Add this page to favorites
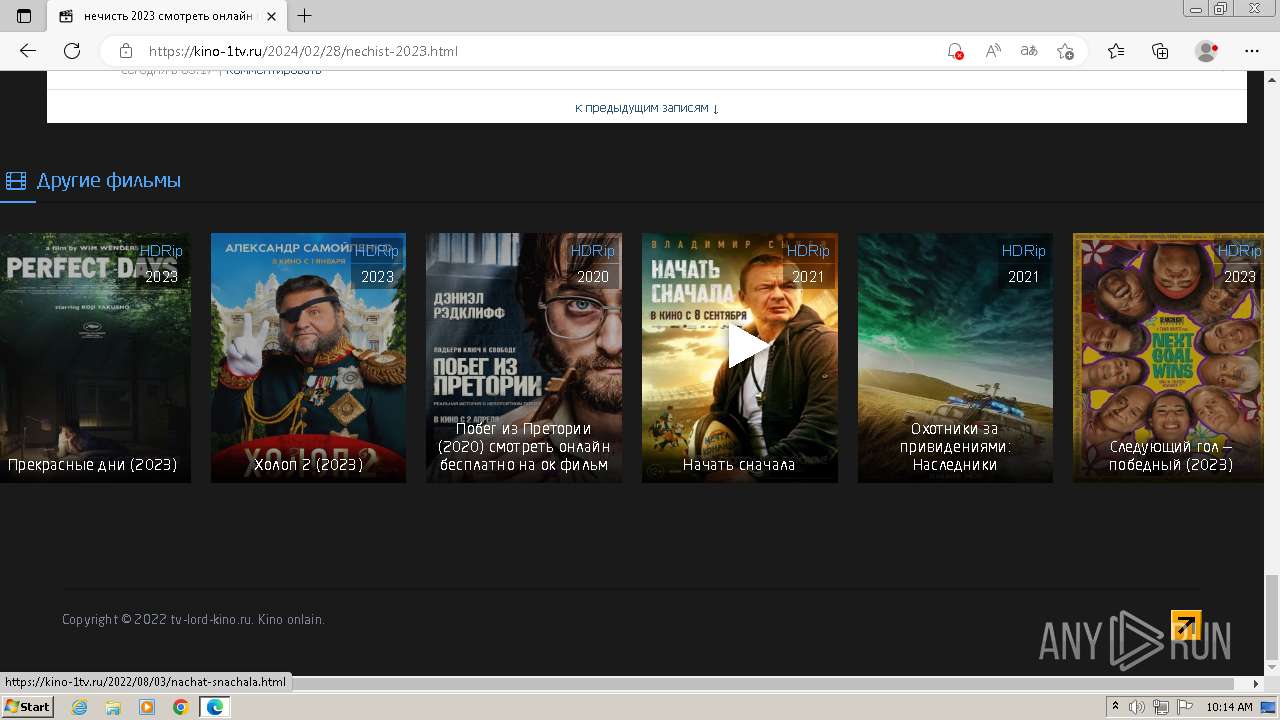Screen dimensions: 1280x720 point(1066,51)
